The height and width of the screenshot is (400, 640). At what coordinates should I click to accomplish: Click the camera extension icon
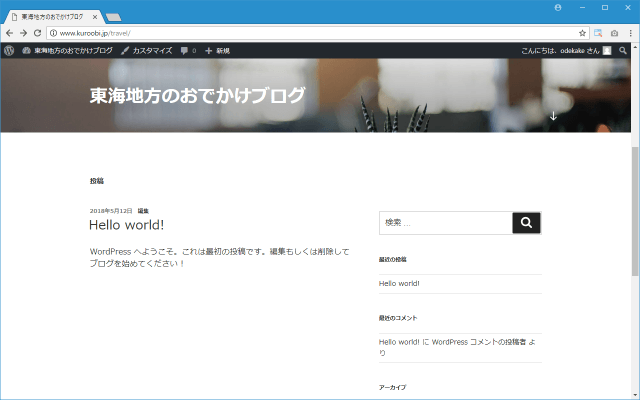[x=614, y=33]
